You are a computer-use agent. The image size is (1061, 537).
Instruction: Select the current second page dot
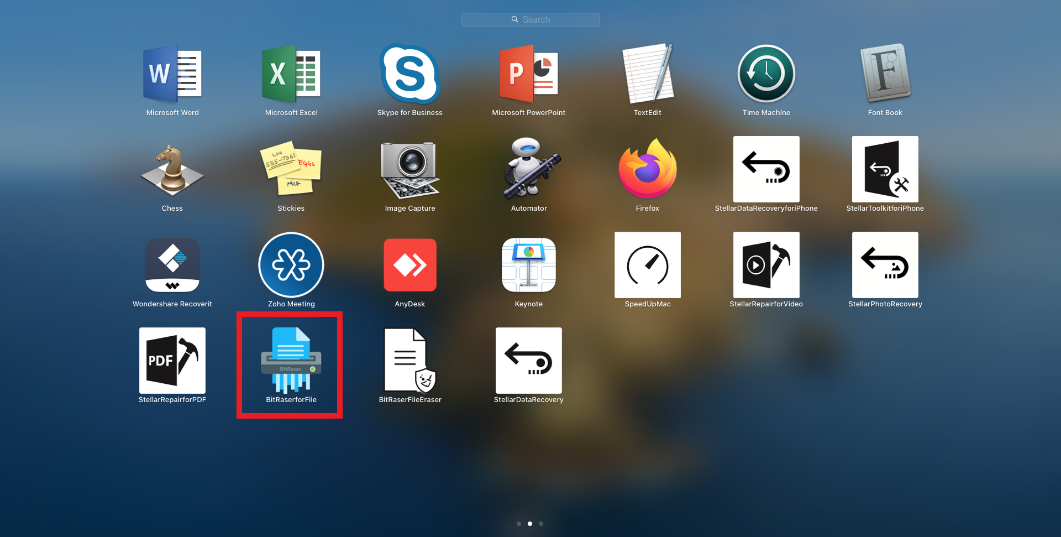[x=530, y=523]
